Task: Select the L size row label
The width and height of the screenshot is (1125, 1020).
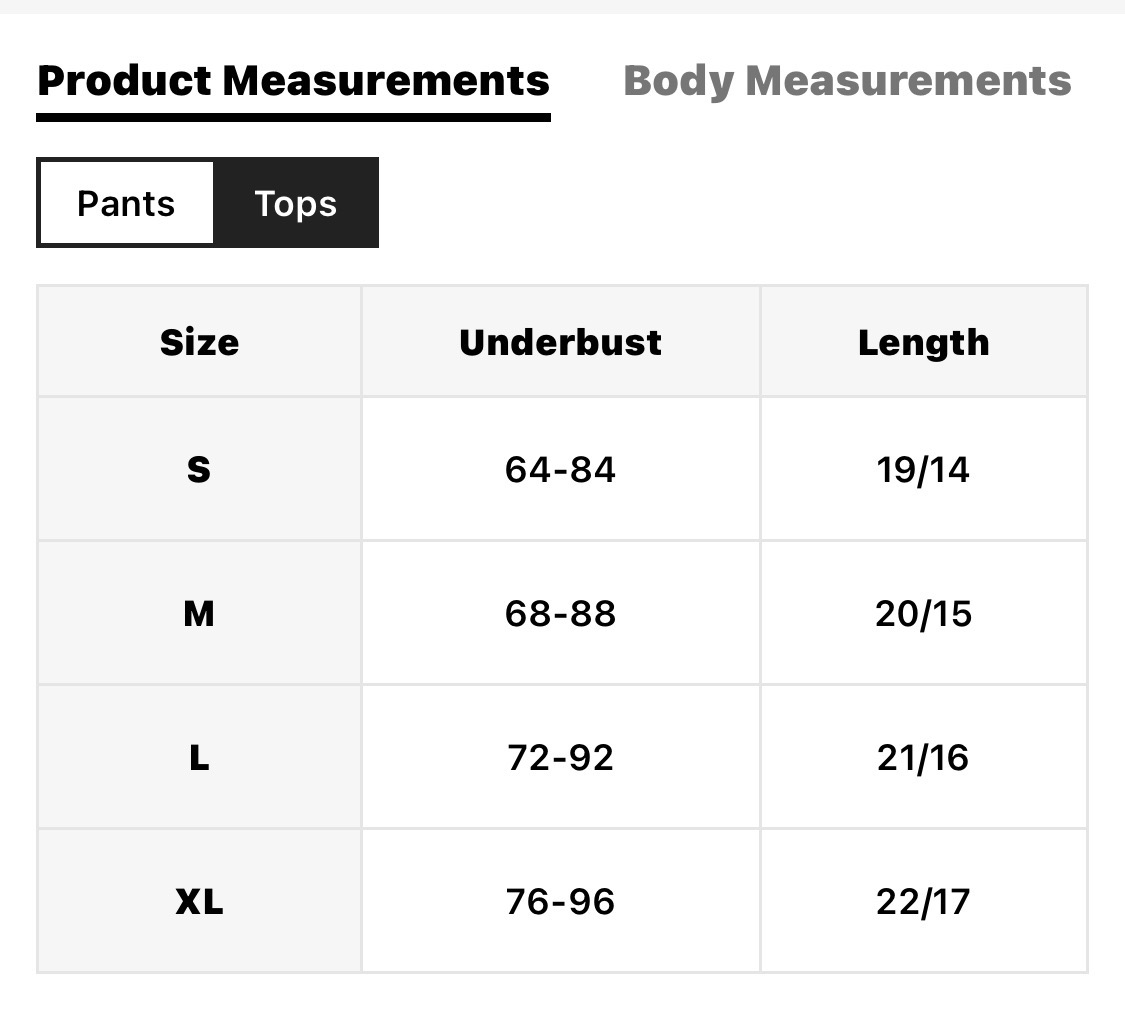Action: click(x=199, y=757)
